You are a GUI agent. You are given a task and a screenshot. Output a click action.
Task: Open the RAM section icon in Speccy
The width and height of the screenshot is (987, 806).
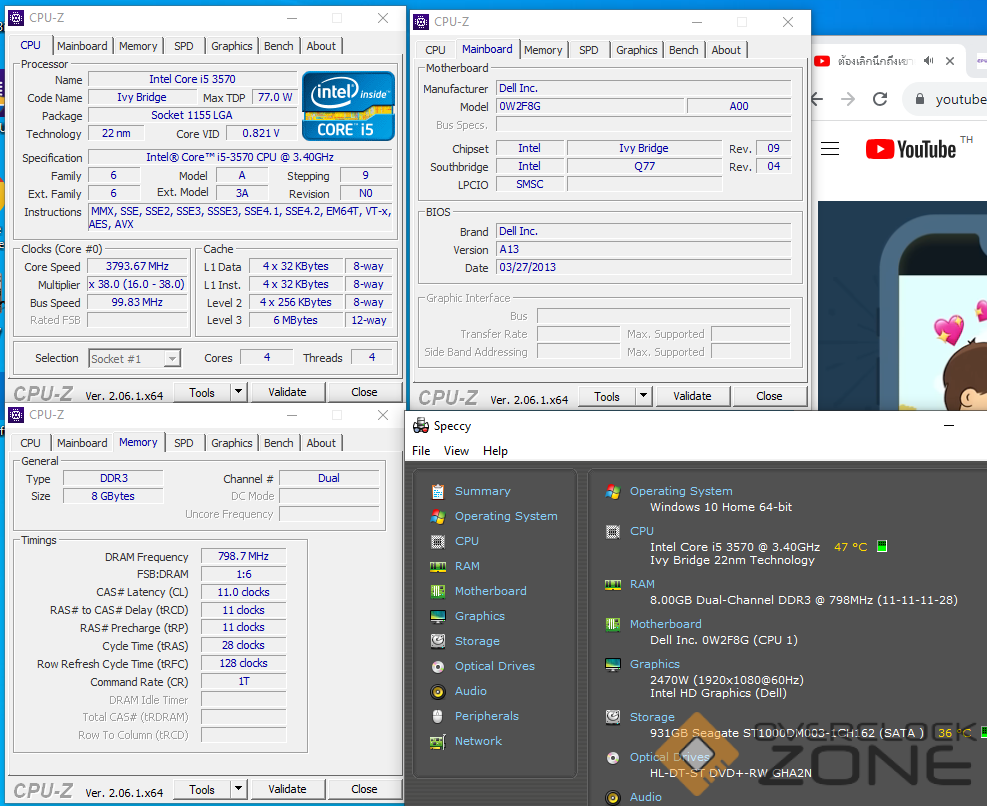point(437,566)
